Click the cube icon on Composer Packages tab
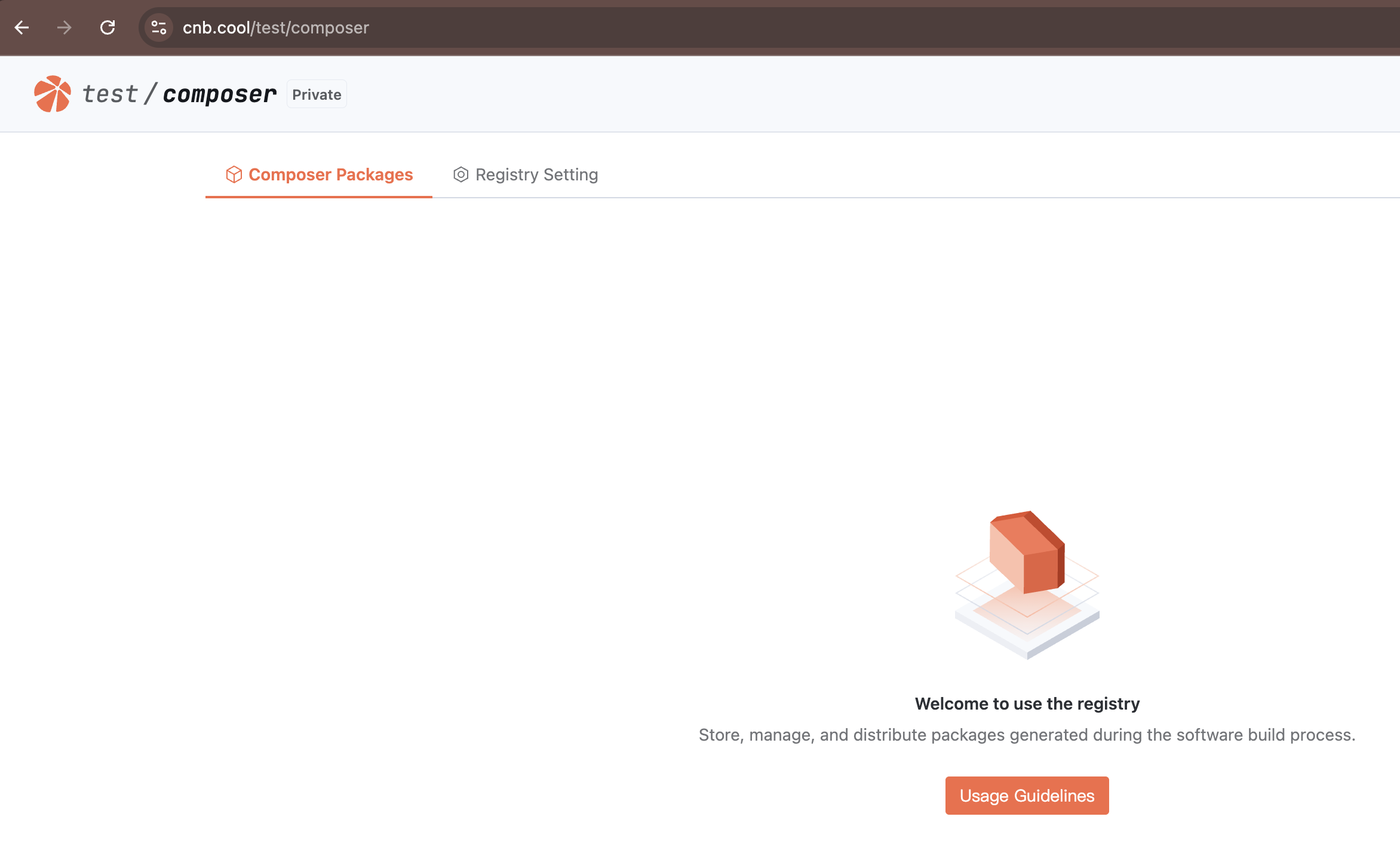The image size is (1400, 841). tap(234, 174)
